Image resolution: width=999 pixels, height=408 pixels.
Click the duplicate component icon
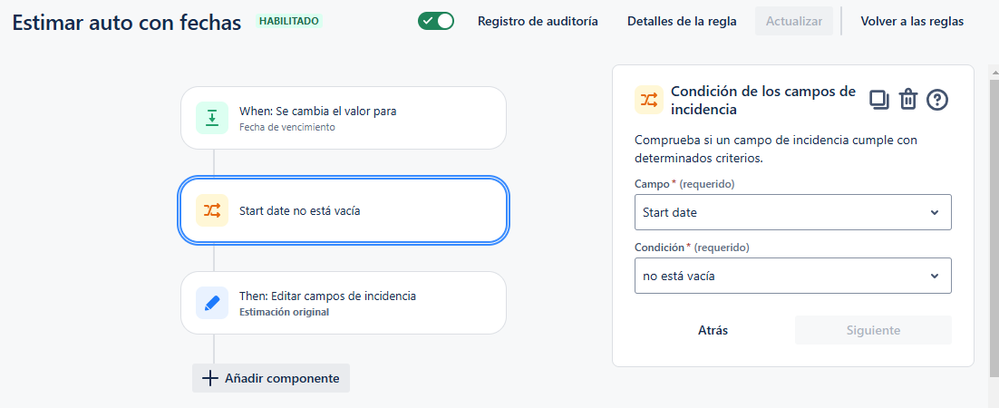(879, 100)
